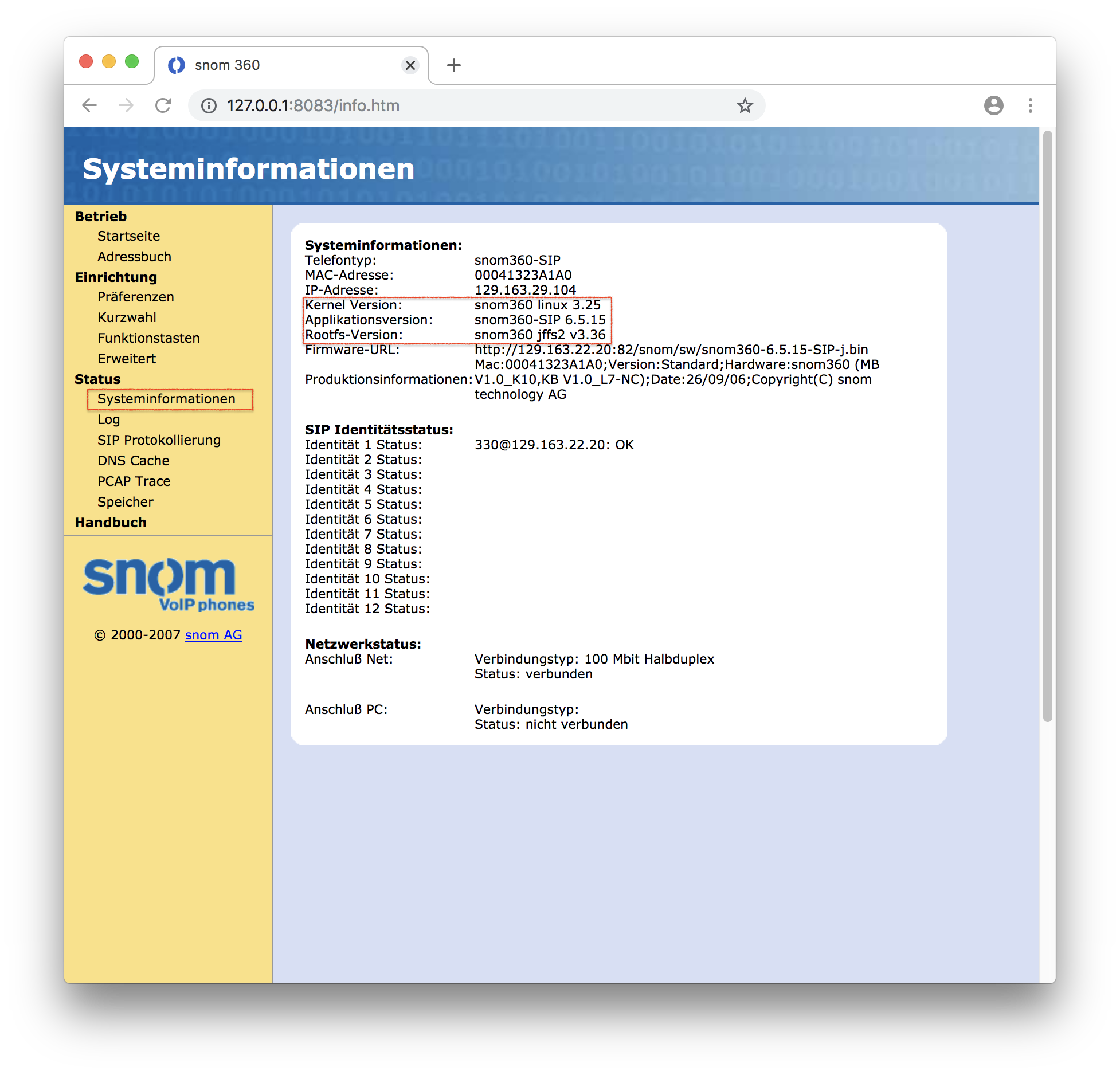This screenshot has height=1075, width=1120.
Task: Open the PCAP Trace page
Action: click(x=134, y=481)
